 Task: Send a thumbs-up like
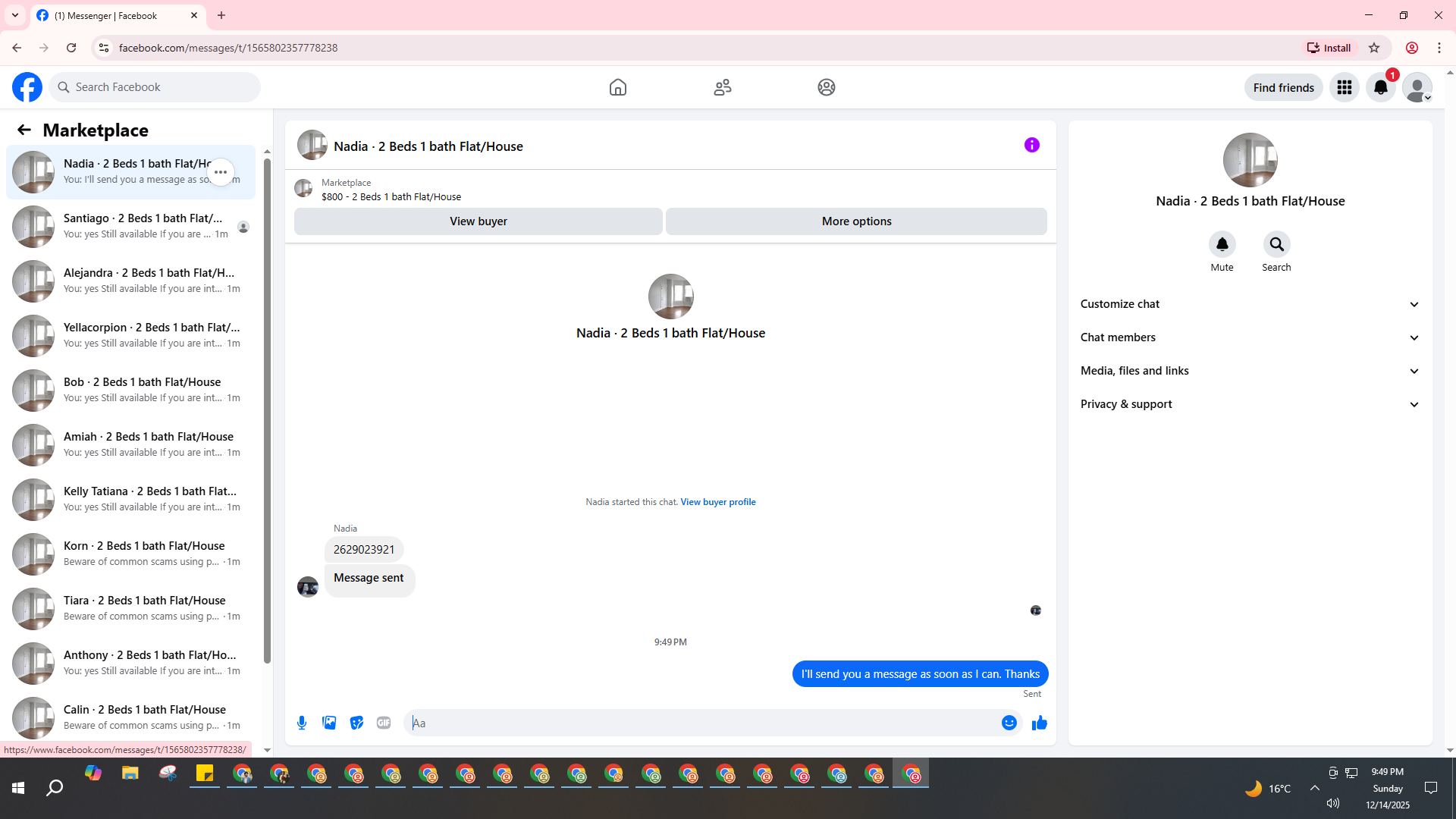click(1039, 723)
